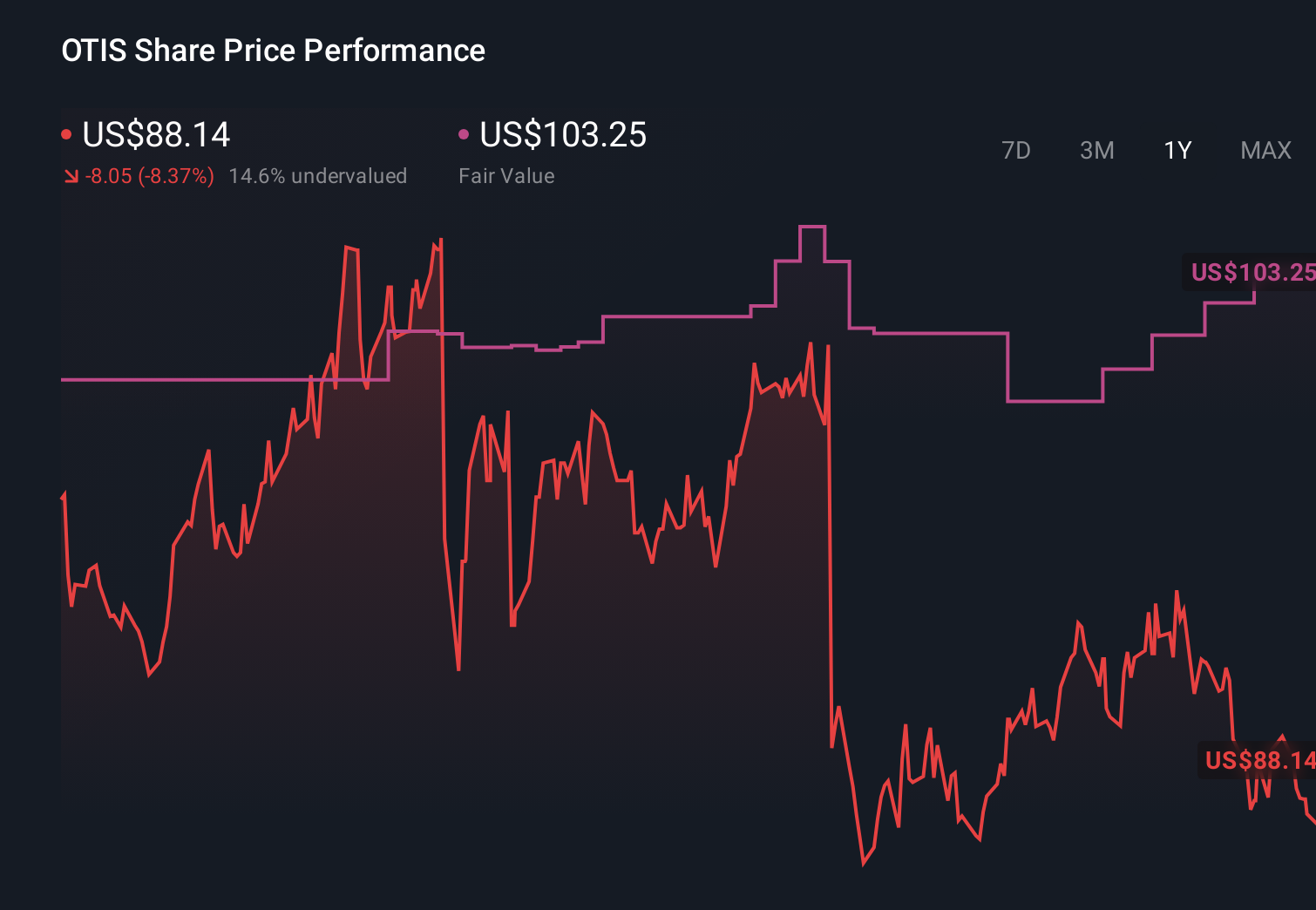1316x910 pixels.
Task: Hide the undervalued indicator legend
Action: coord(318,175)
